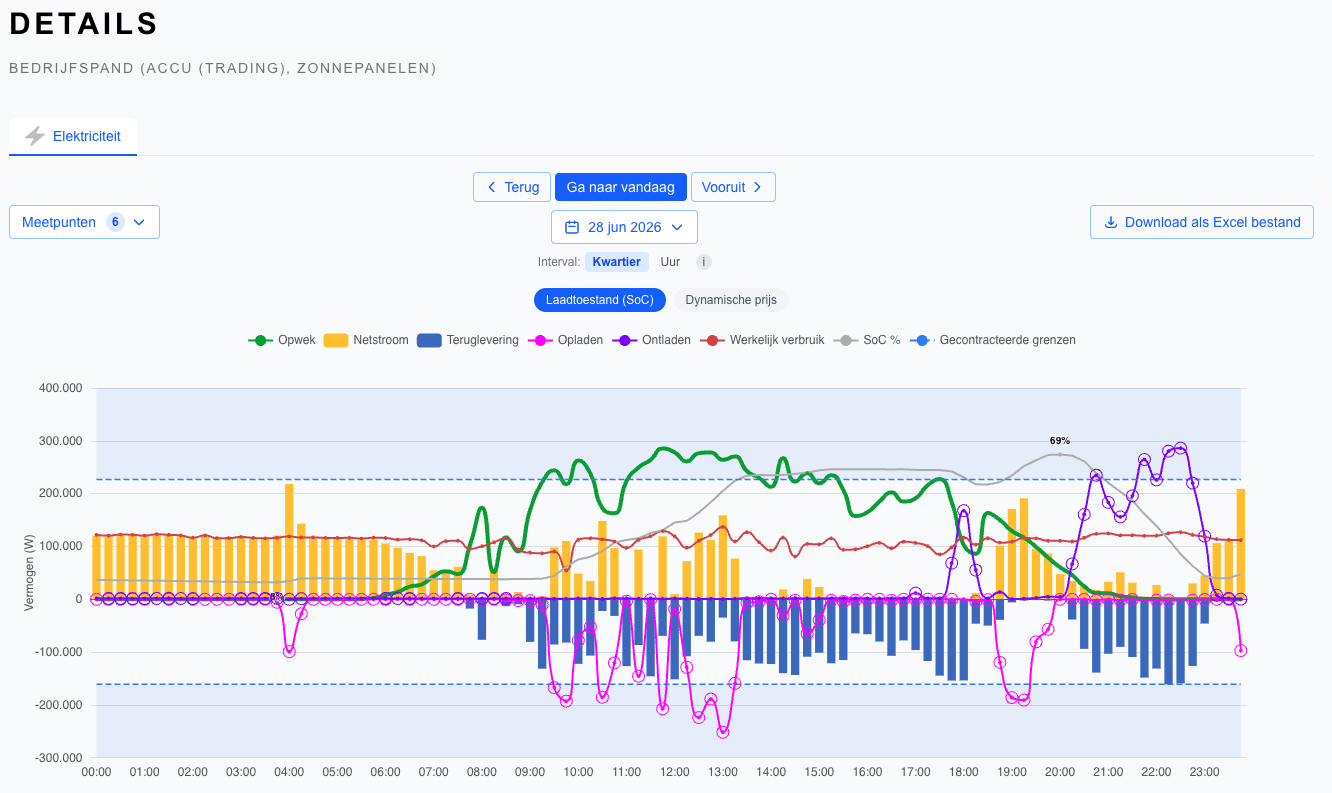Viewport: 1332px width, 793px height.
Task: Open the Meetpunten dropdown
Action: click(x=84, y=222)
